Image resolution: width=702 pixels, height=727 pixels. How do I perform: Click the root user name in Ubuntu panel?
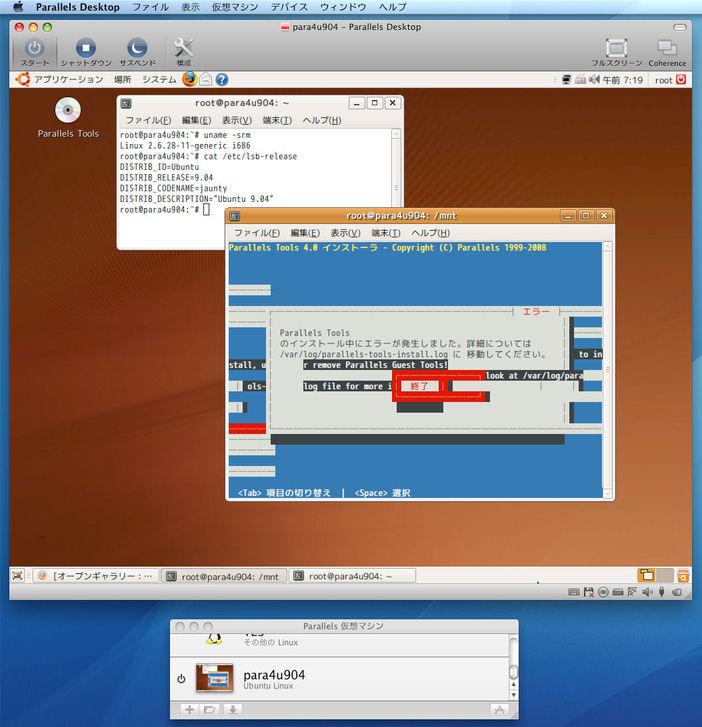pyautogui.click(x=664, y=80)
